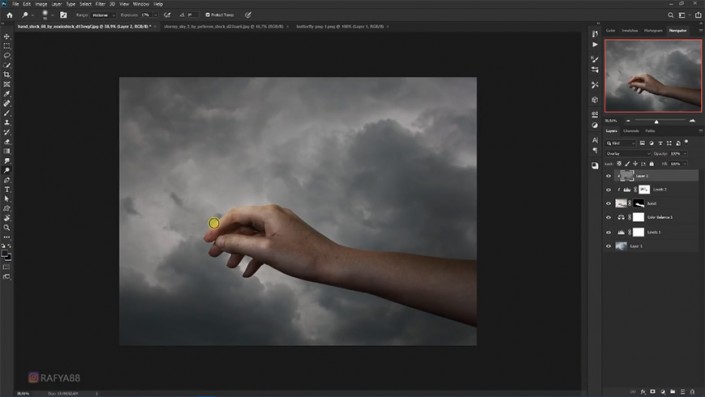Open the Exposure value dropdown arrow

point(156,15)
